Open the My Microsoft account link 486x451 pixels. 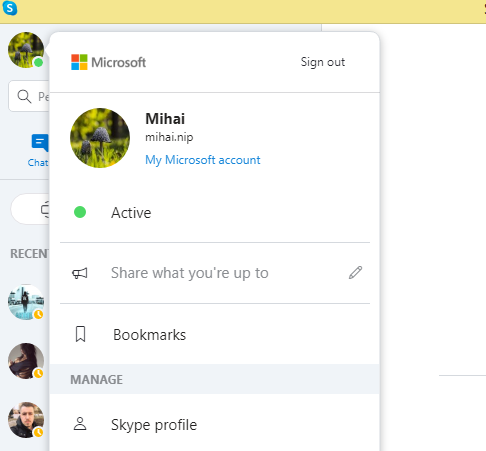203,160
